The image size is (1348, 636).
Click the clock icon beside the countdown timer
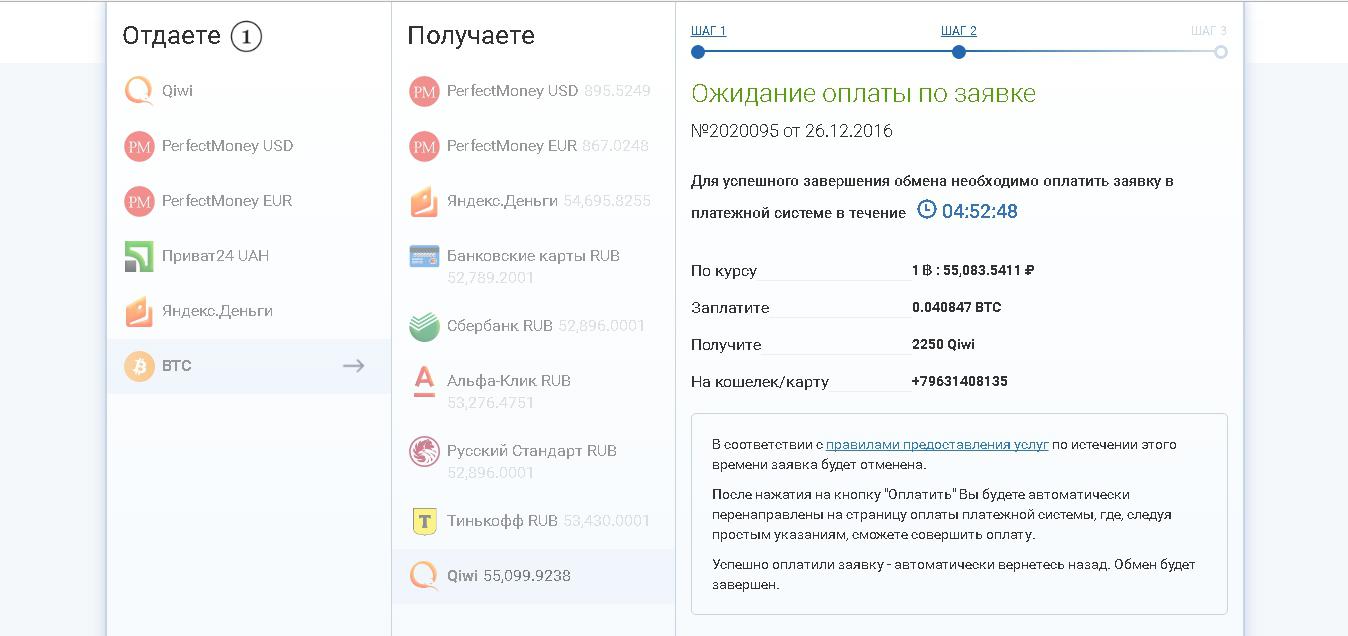coord(927,210)
